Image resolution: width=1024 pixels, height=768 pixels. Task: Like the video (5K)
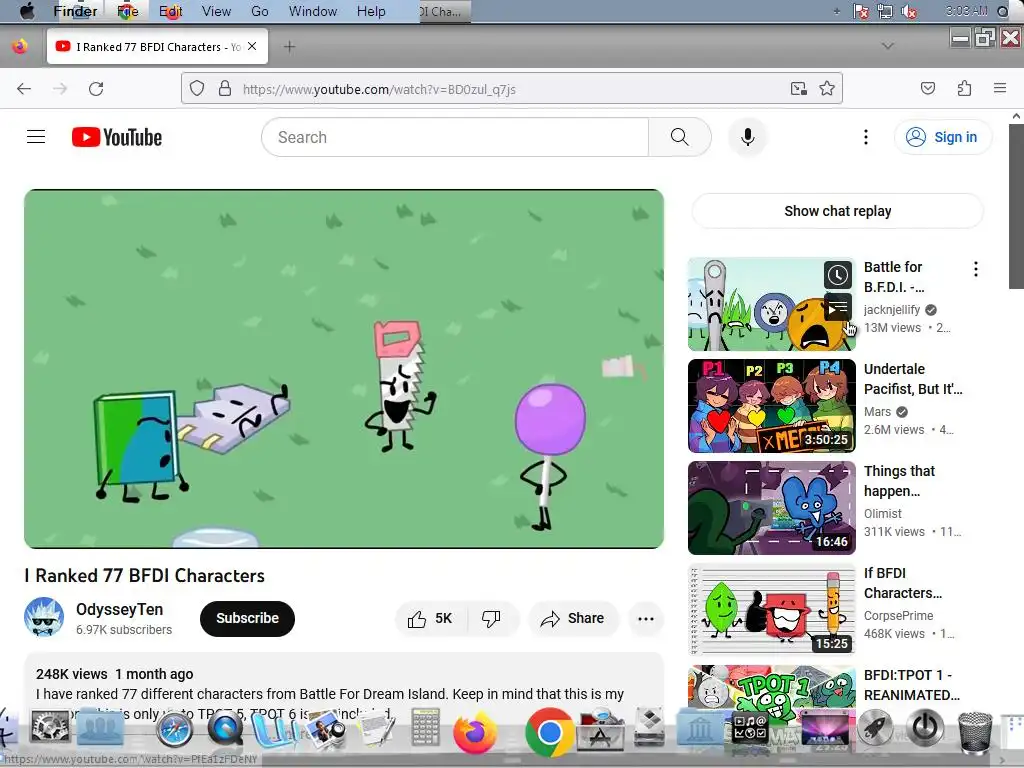click(x=430, y=618)
